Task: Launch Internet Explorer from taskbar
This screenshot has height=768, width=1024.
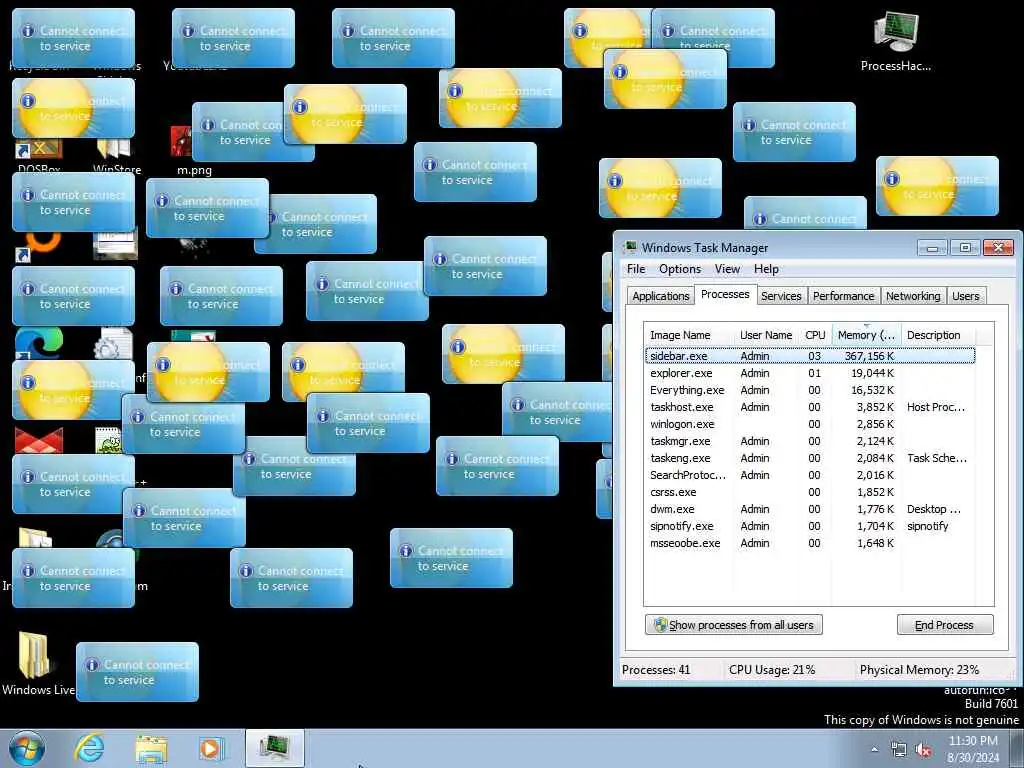Action: click(x=89, y=748)
